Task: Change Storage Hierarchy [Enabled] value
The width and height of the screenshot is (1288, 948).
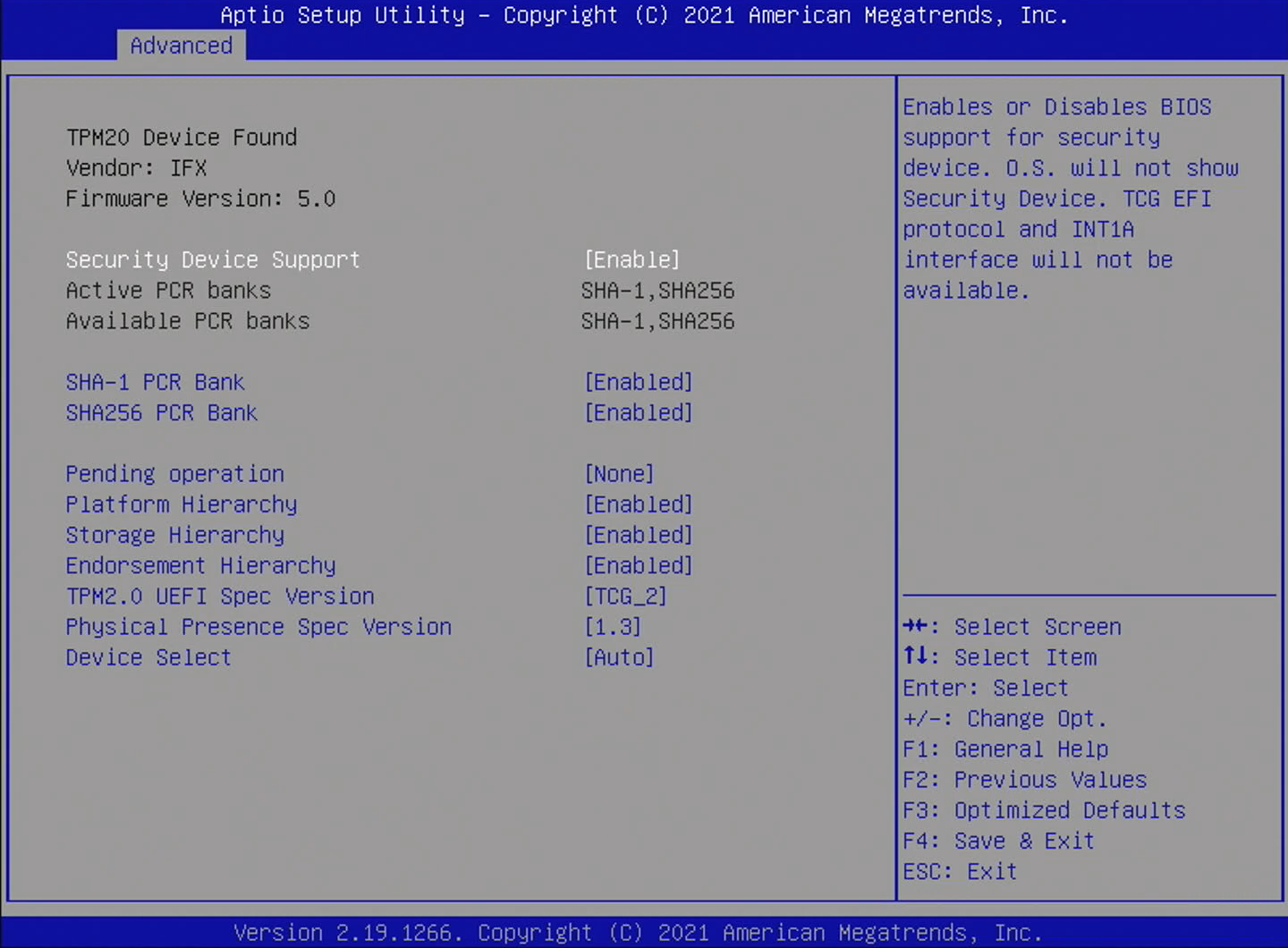Action: pyautogui.click(x=638, y=536)
